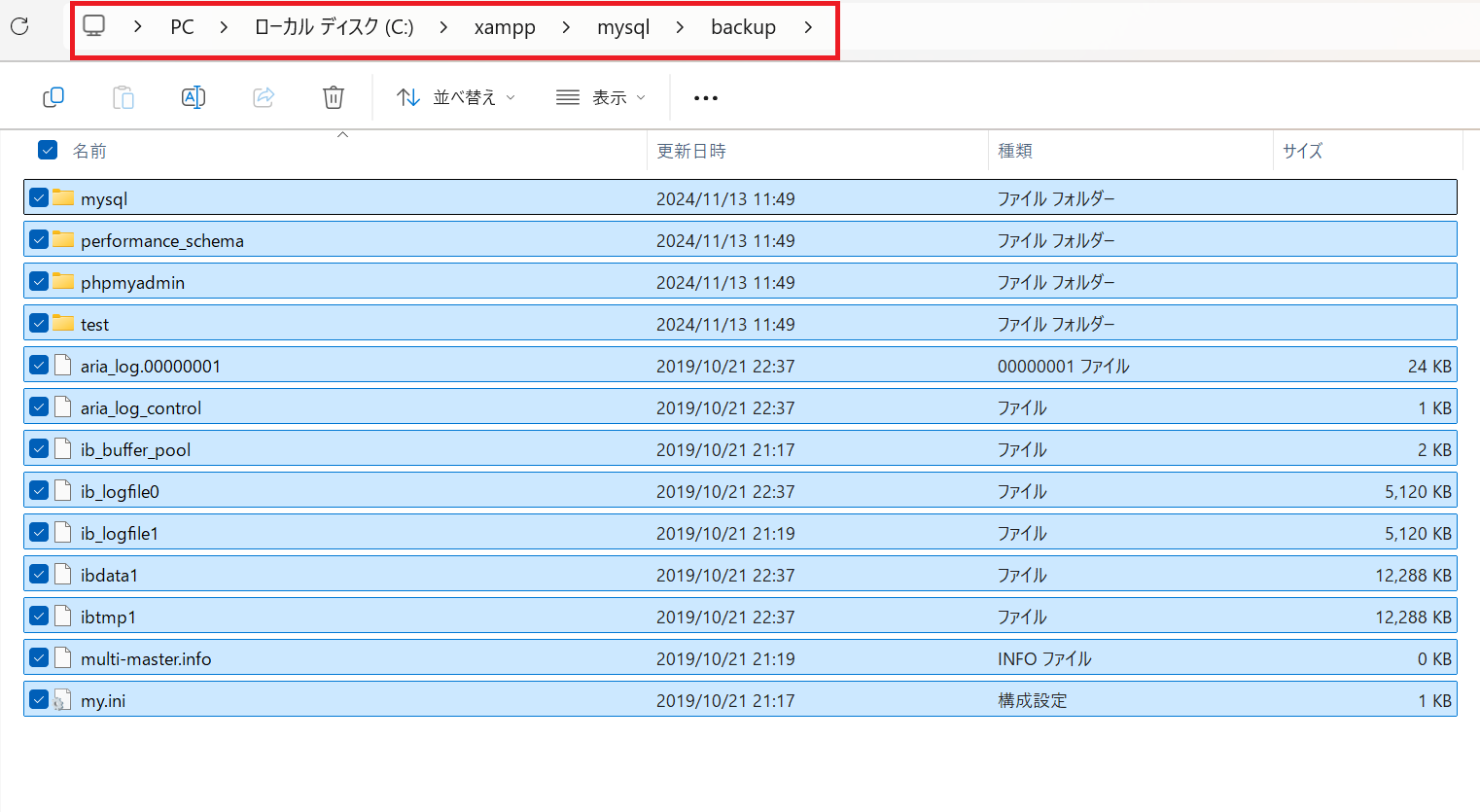1480x812 pixels.
Task: Go to ローカル ディスク (C:) in the breadcrumb
Action: point(334,27)
